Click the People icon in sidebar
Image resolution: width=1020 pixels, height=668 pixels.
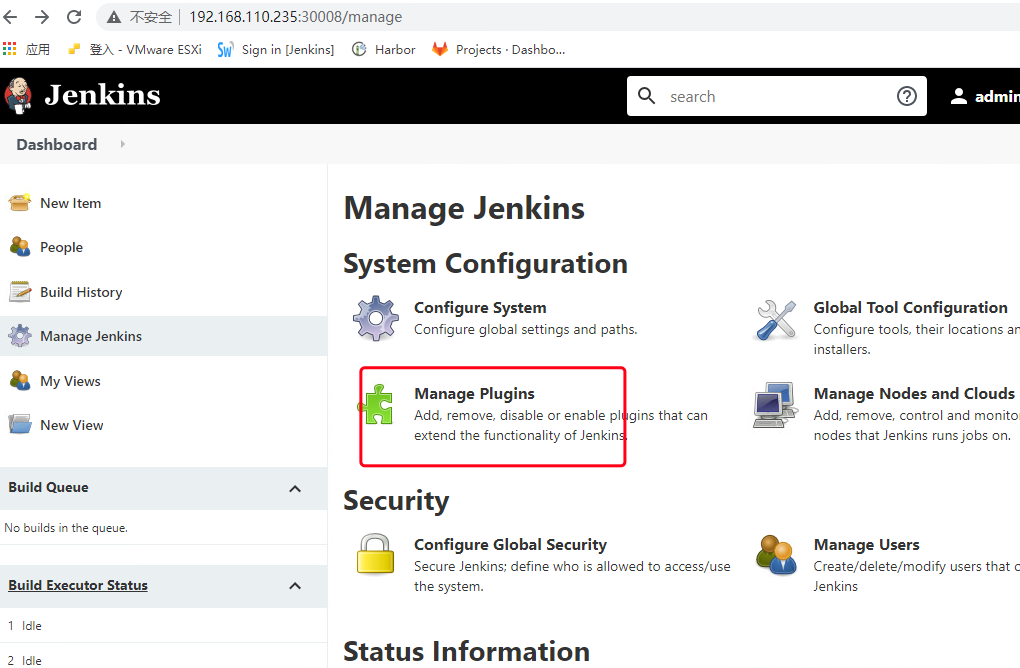click(x=20, y=247)
